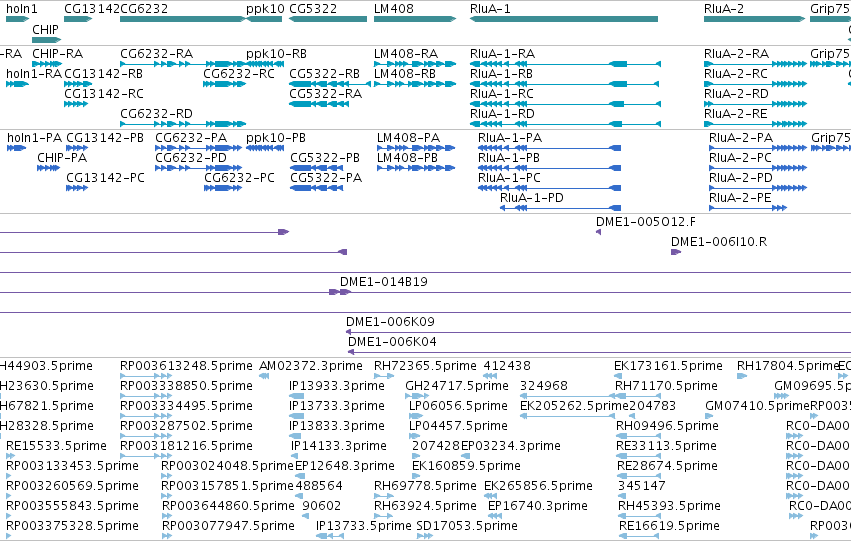Click EST RH72365.5prime
This screenshot has width=851, height=541.
coord(384,376)
